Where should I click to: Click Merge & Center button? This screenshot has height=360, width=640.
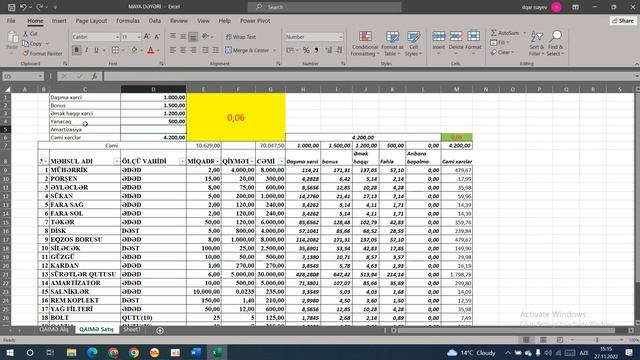[247, 50]
